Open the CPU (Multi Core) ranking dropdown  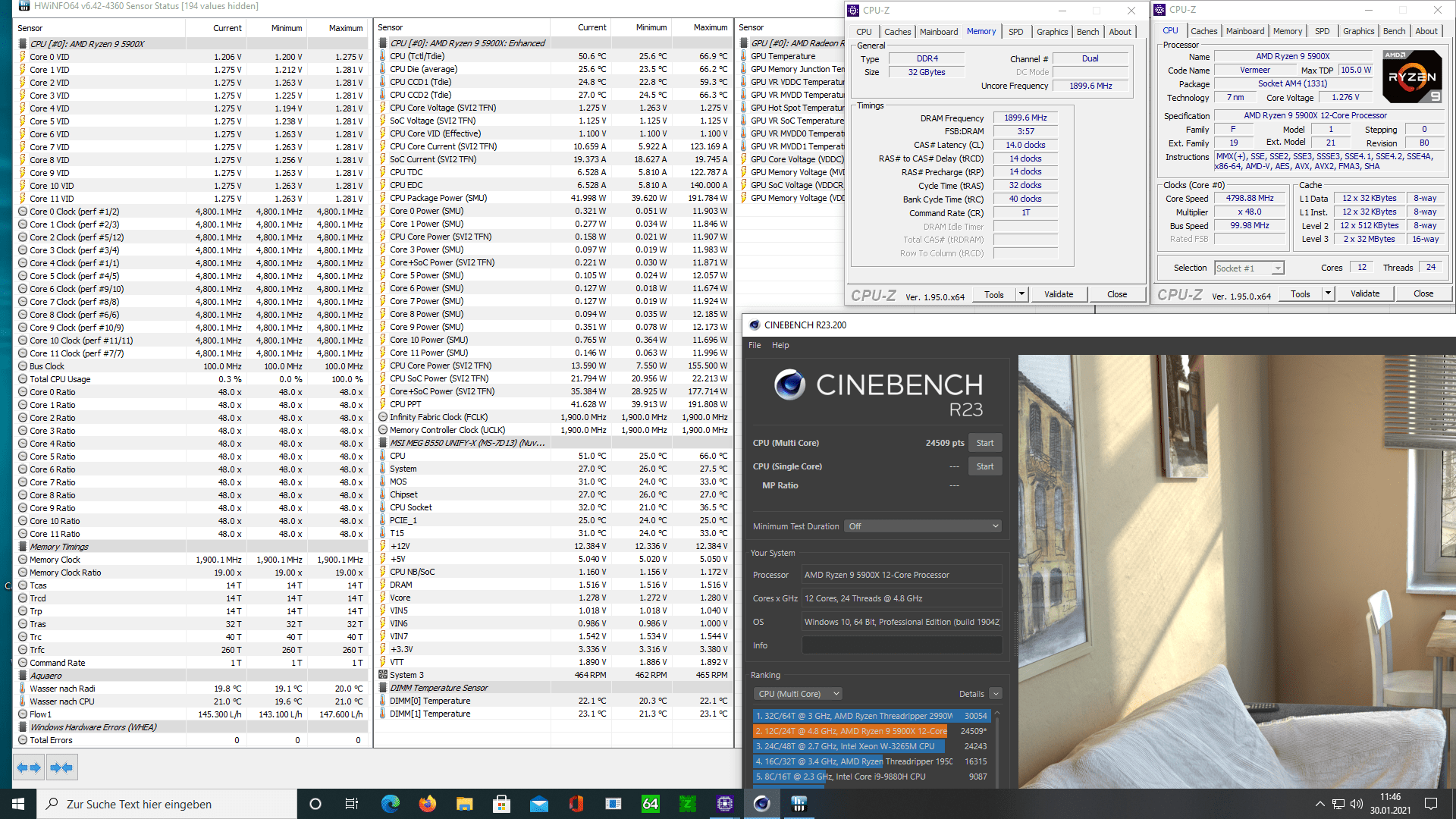(x=799, y=694)
